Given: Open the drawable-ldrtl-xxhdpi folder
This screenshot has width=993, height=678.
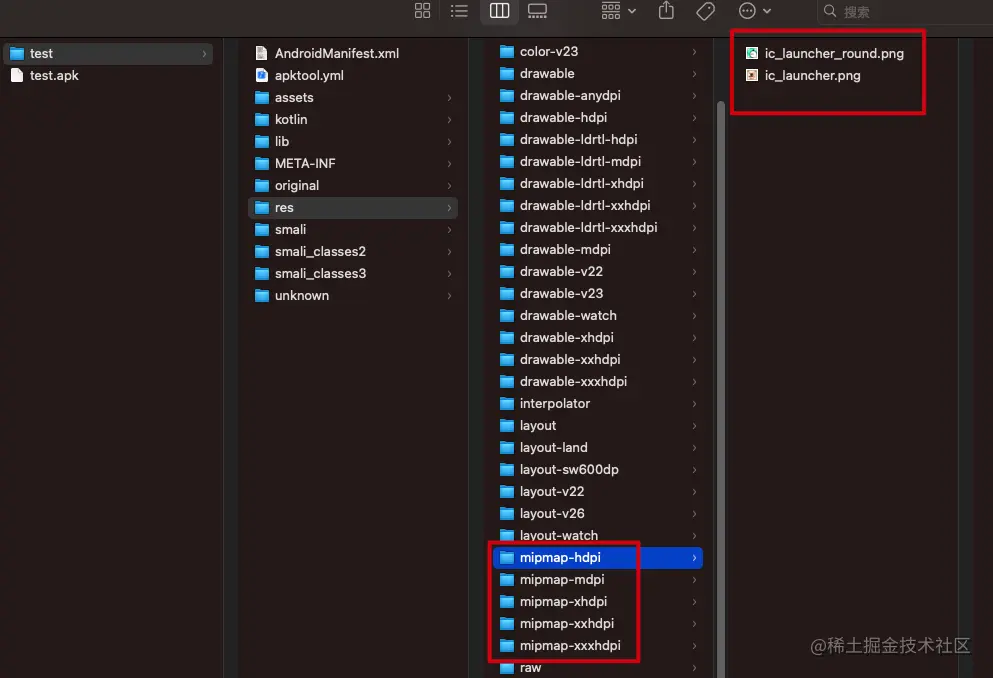Looking at the screenshot, I should click(x=598, y=206).
